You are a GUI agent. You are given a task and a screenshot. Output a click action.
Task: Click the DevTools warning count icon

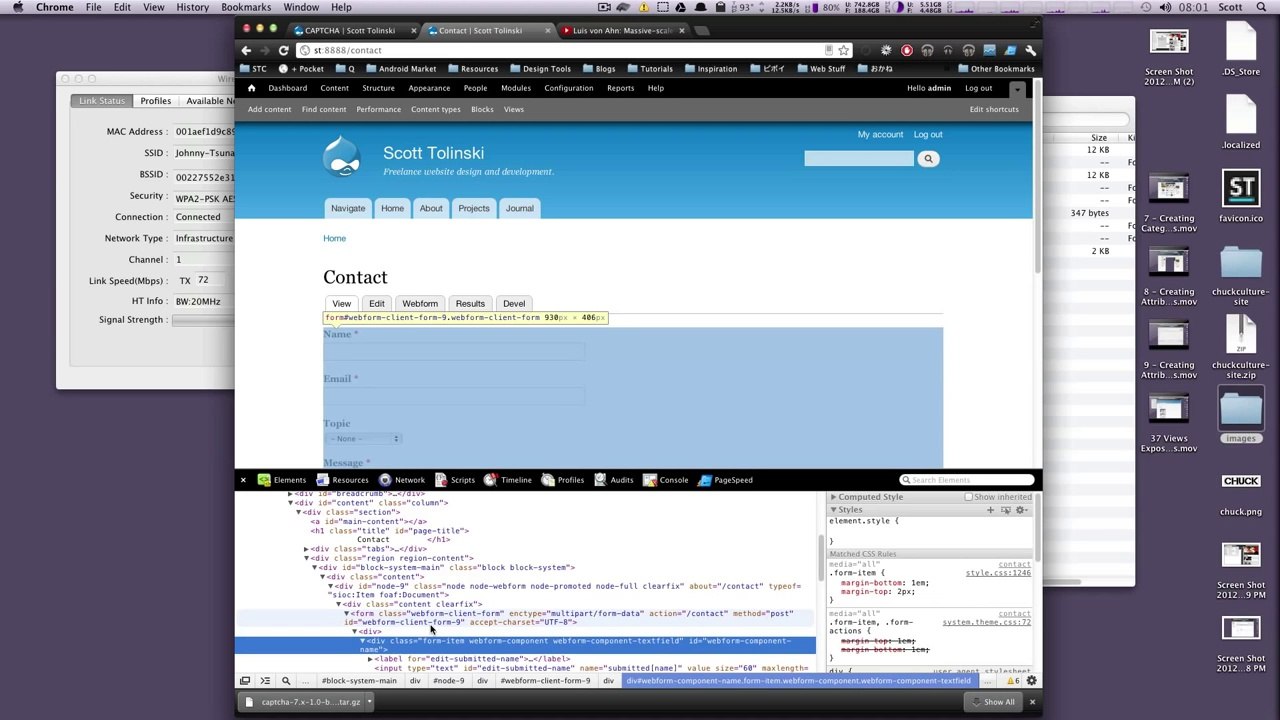click(x=1013, y=681)
